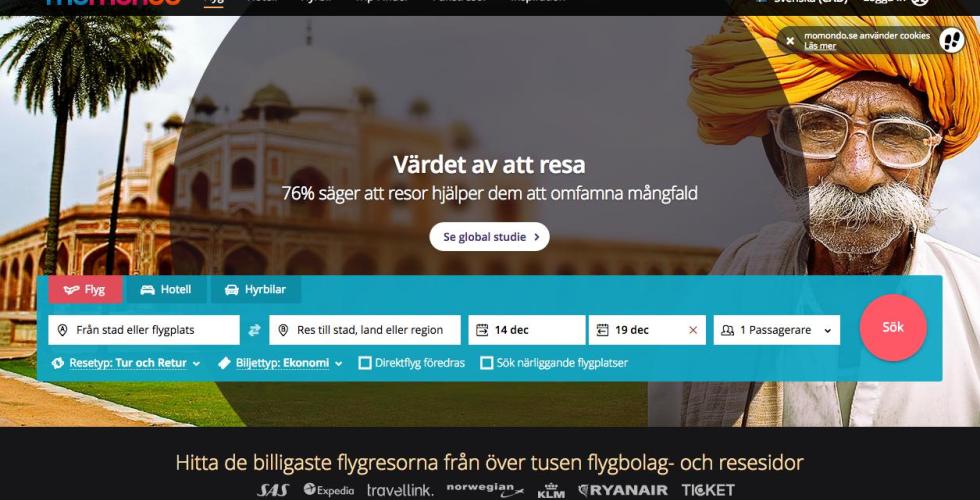Image resolution: width=980 pixels, height=500 pixels.
Task: Click the red Sök button
Action: point(893,328)
